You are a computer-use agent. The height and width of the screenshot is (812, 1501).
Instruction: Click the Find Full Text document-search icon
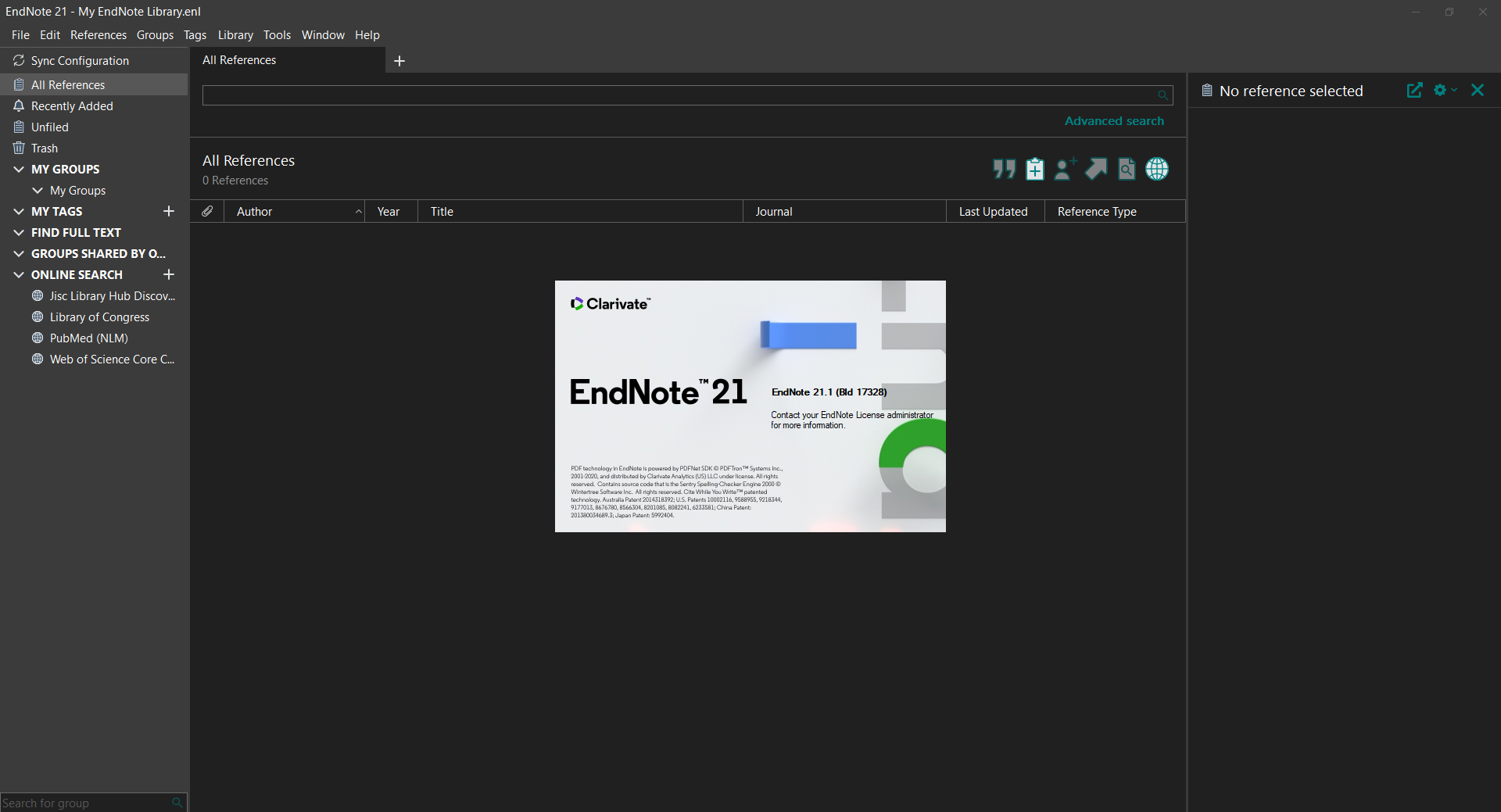point(1127,169)
